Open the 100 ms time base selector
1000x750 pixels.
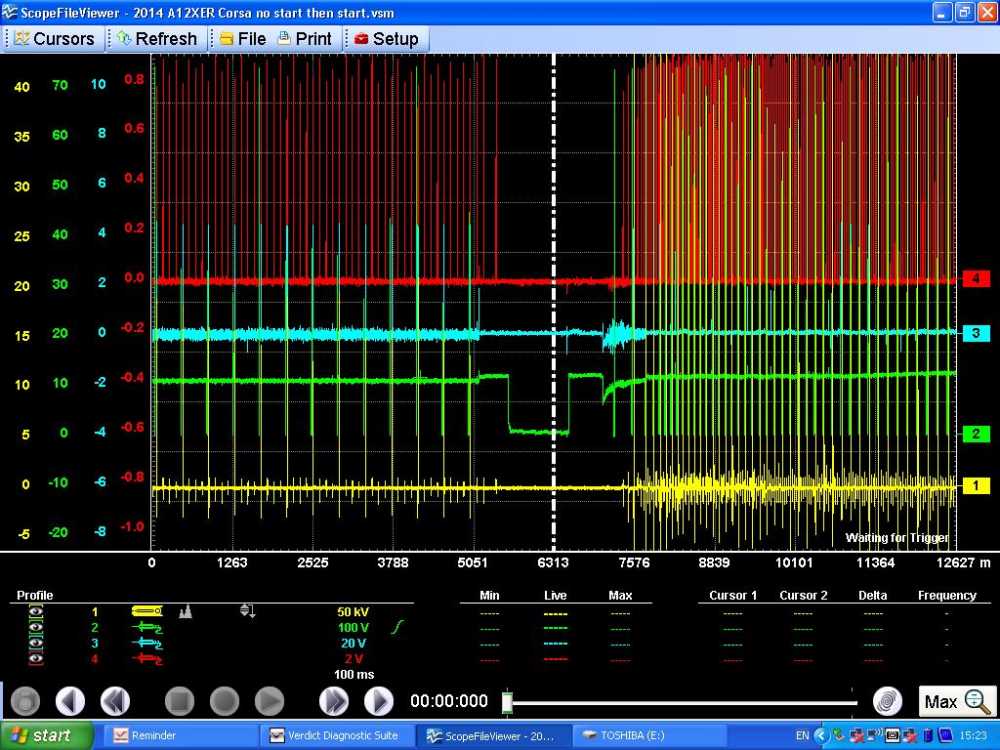click(353, 675)
